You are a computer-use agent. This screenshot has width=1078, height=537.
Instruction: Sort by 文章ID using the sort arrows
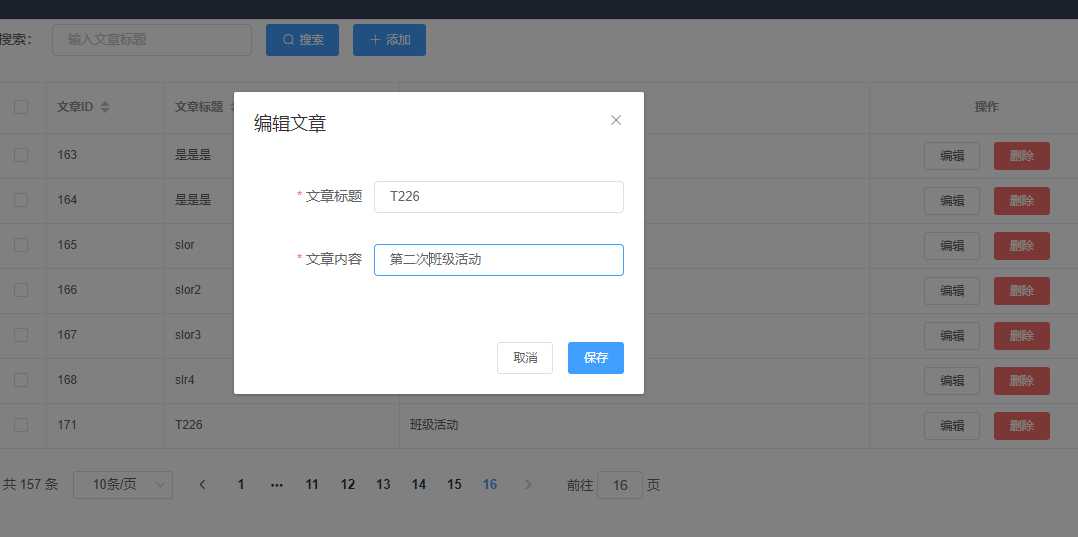click(x=104, y=107)
